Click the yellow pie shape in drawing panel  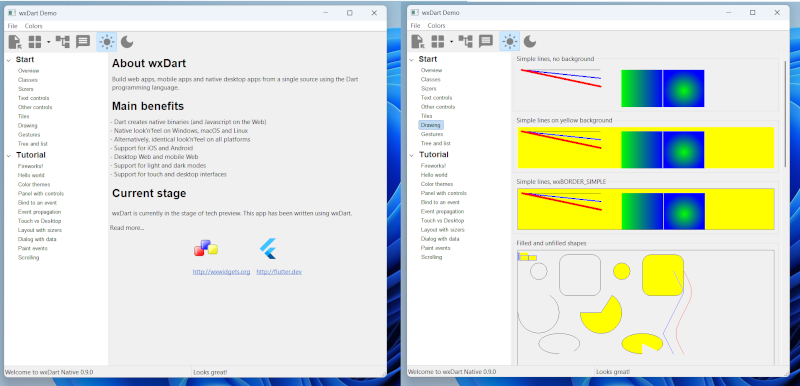point(601,315)
